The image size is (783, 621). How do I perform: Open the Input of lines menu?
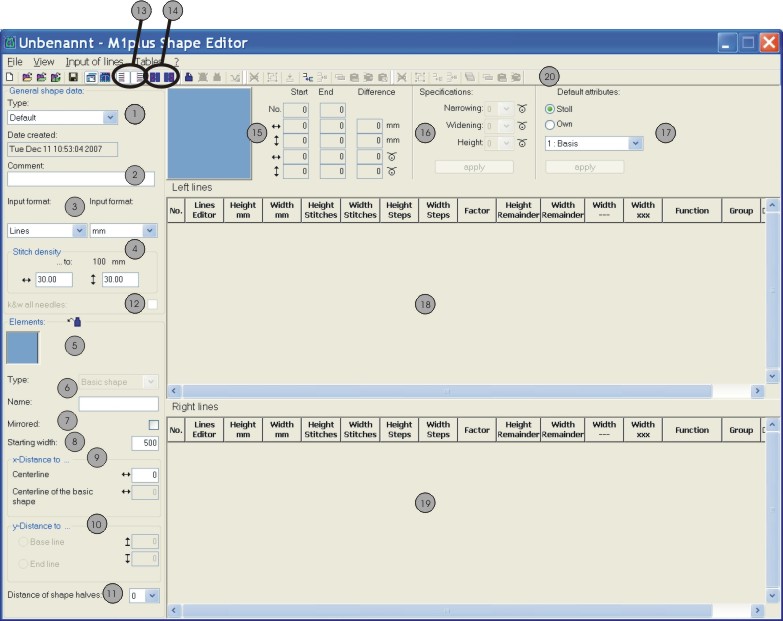coord(94,61)
